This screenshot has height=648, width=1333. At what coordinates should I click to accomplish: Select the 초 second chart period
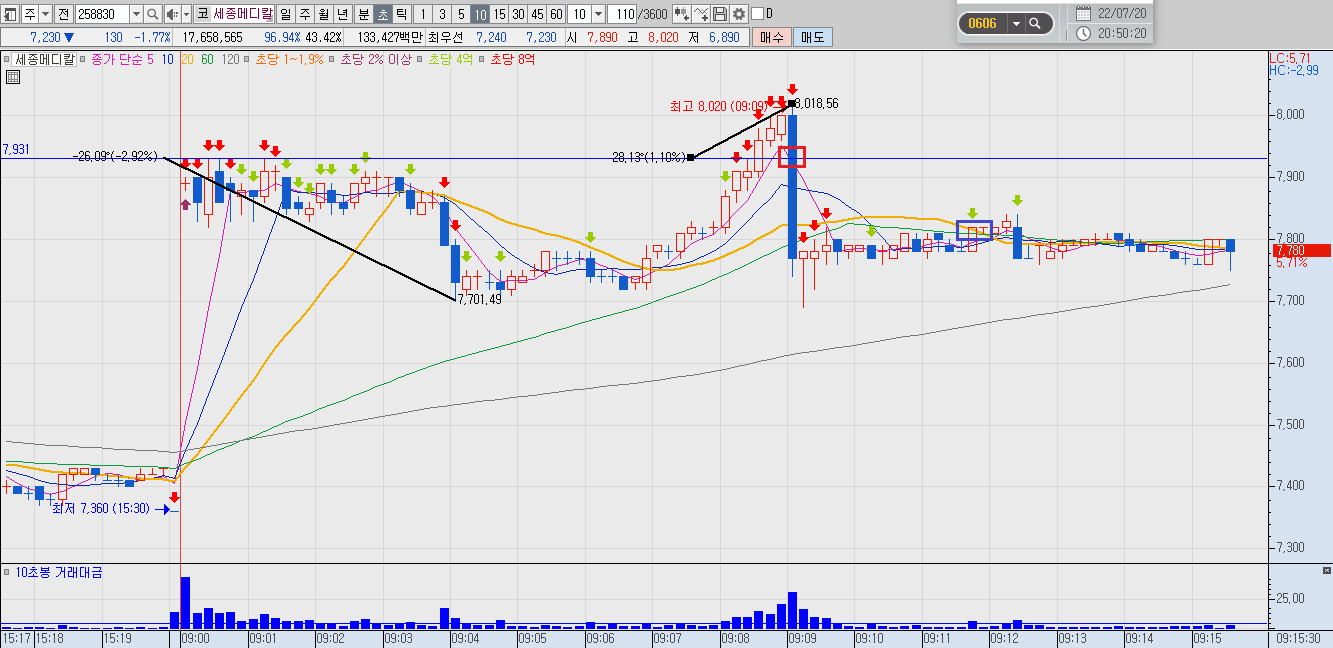click(x=382, y=14)
